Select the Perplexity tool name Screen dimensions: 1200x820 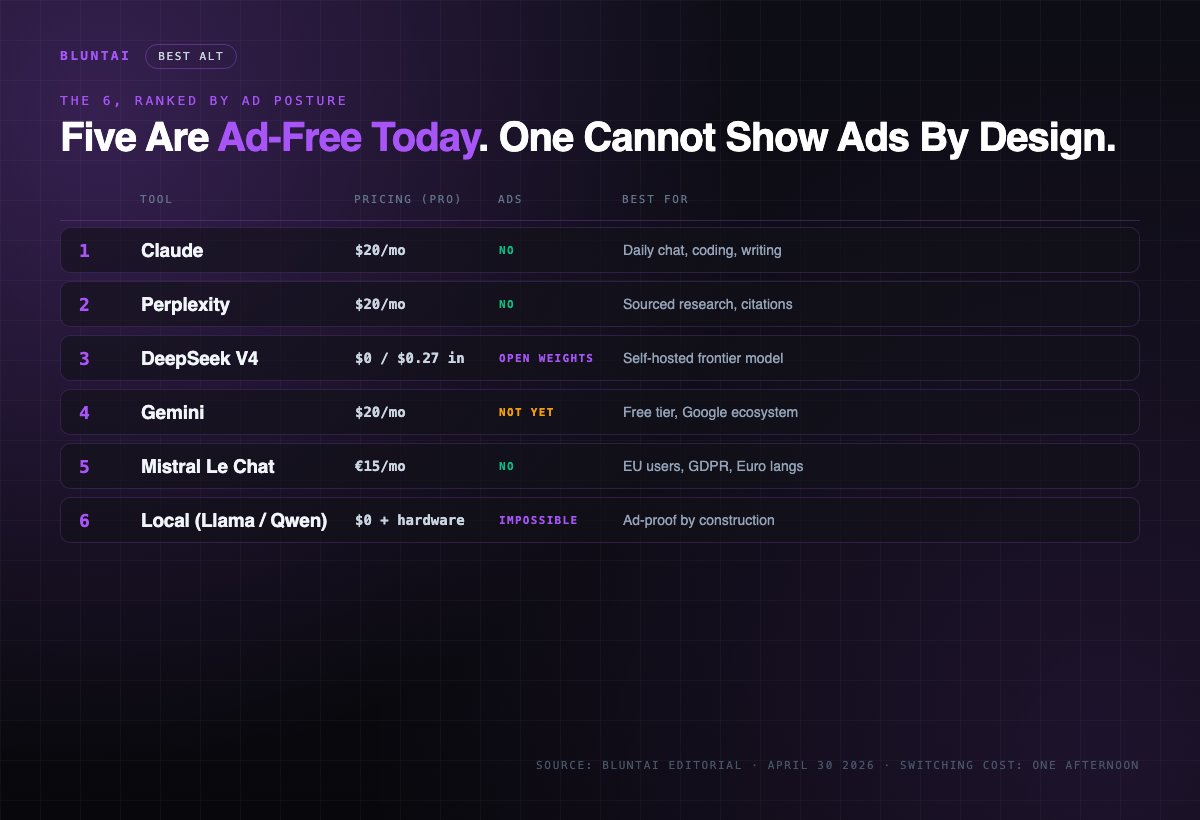(x=185, y=305)
